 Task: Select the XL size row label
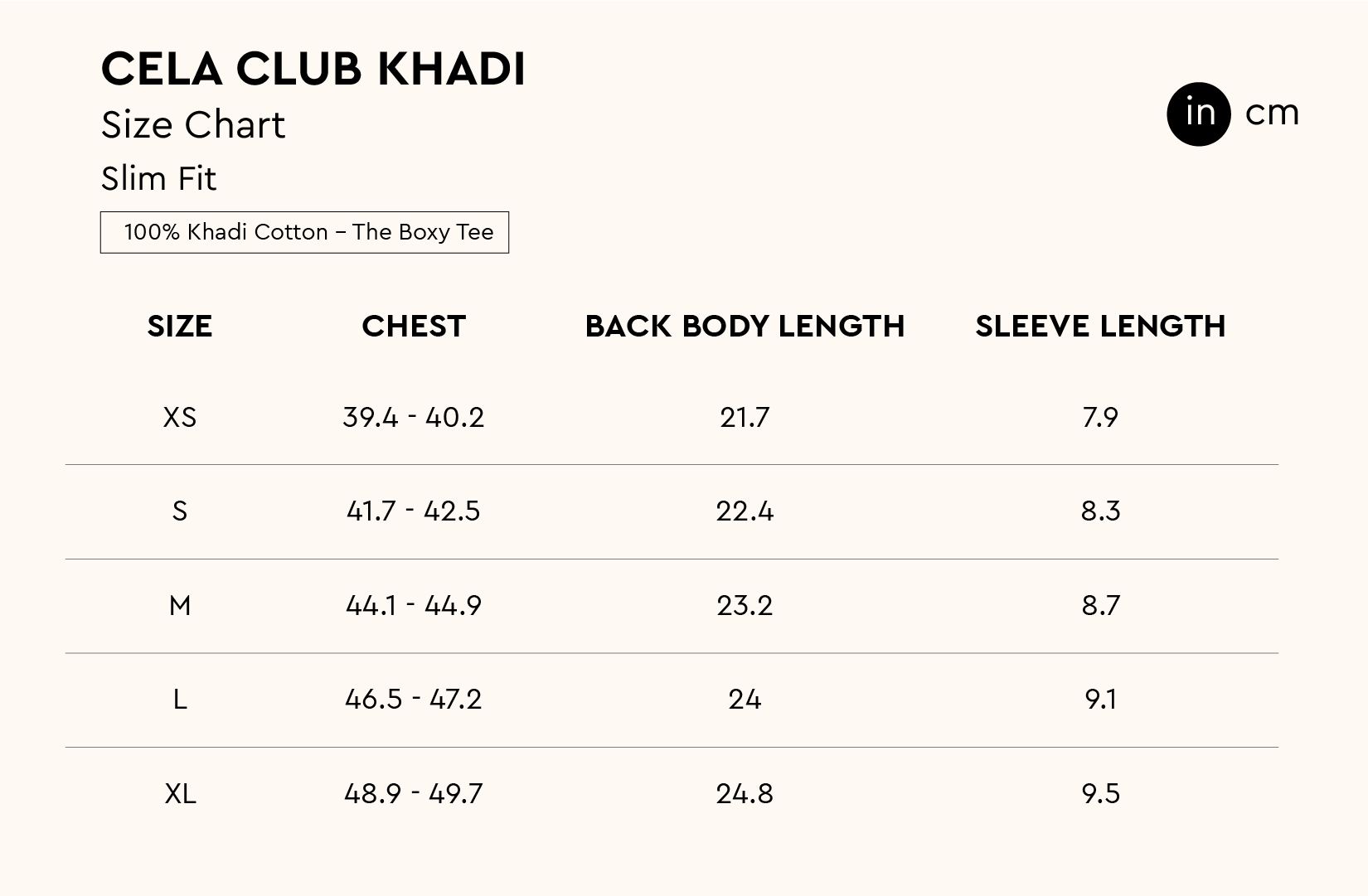[x=180, y=794]
